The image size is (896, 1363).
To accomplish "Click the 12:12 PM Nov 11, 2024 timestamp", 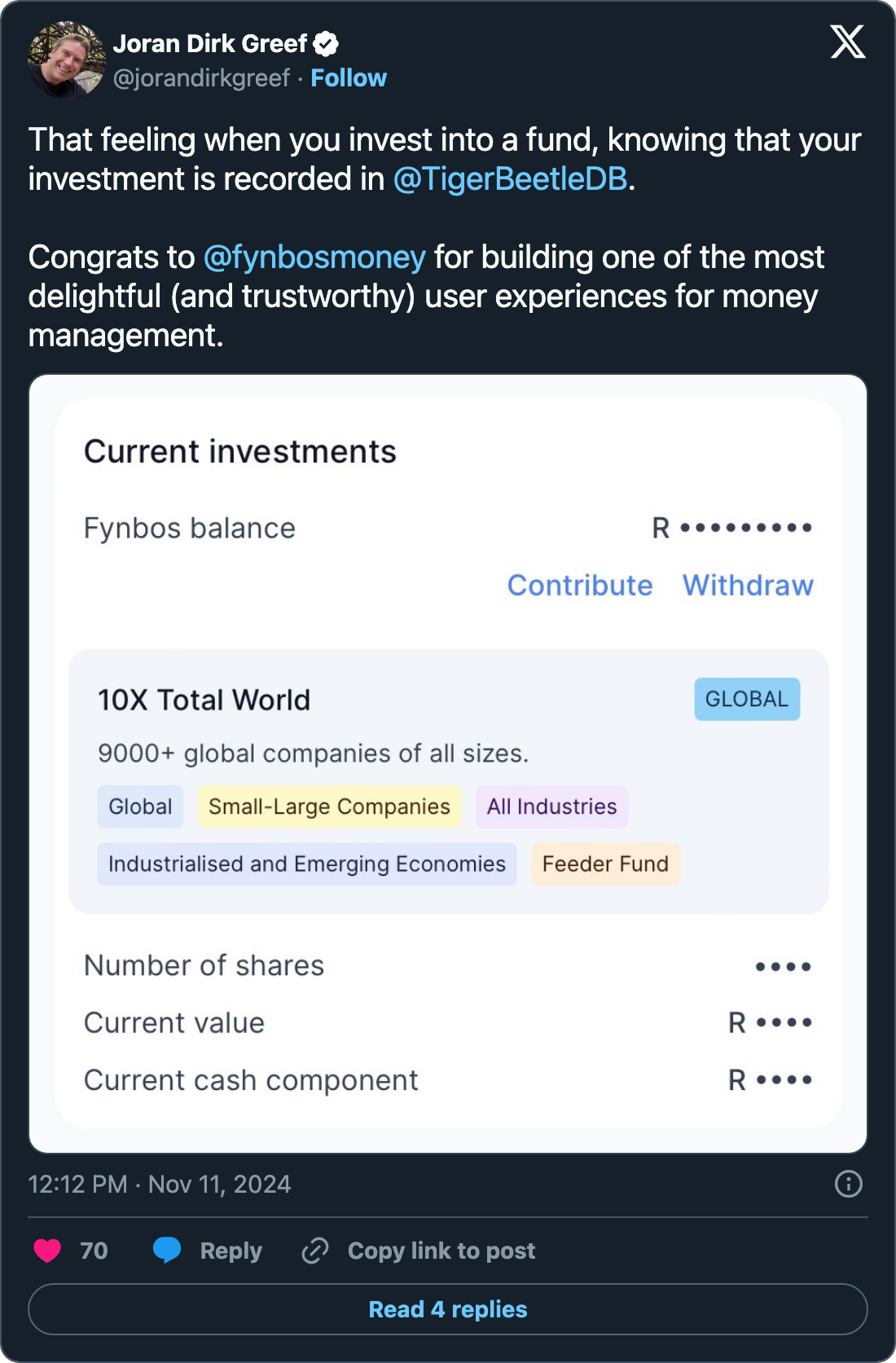I will [x=160, y=1184].
